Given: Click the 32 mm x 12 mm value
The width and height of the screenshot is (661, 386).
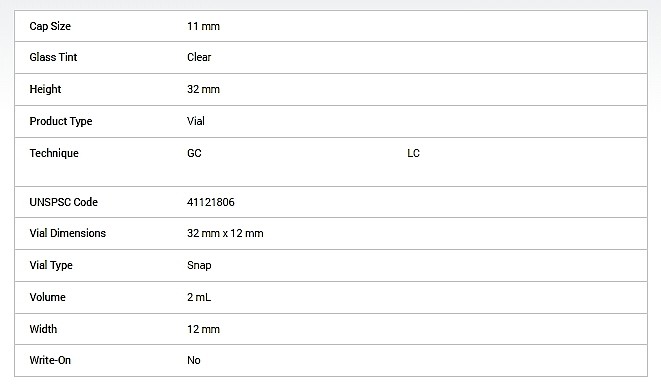Looking at the screenshot, I should coord(225,233).
